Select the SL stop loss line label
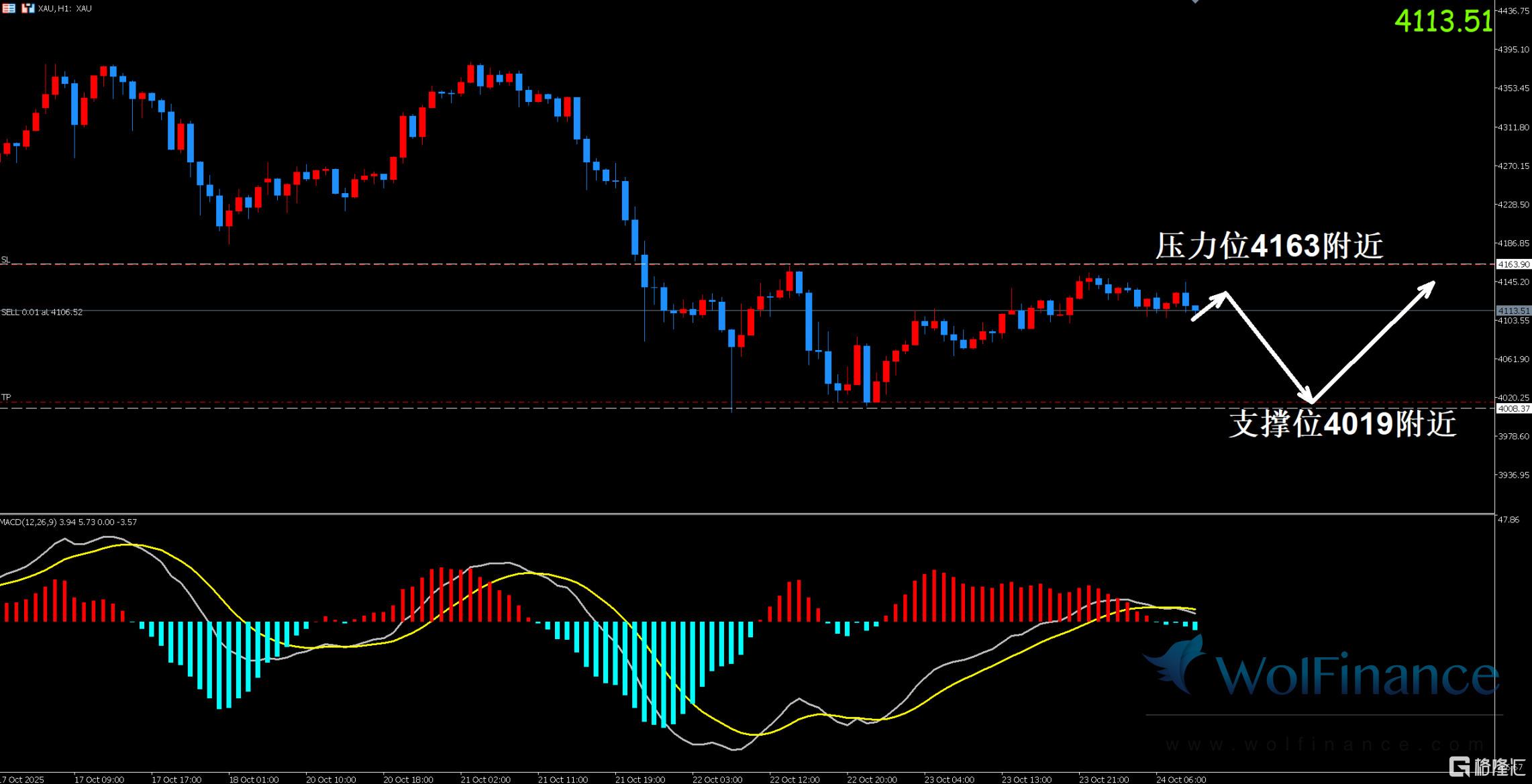The height and width of the screenshot is (784, 1532). (5, 260)
